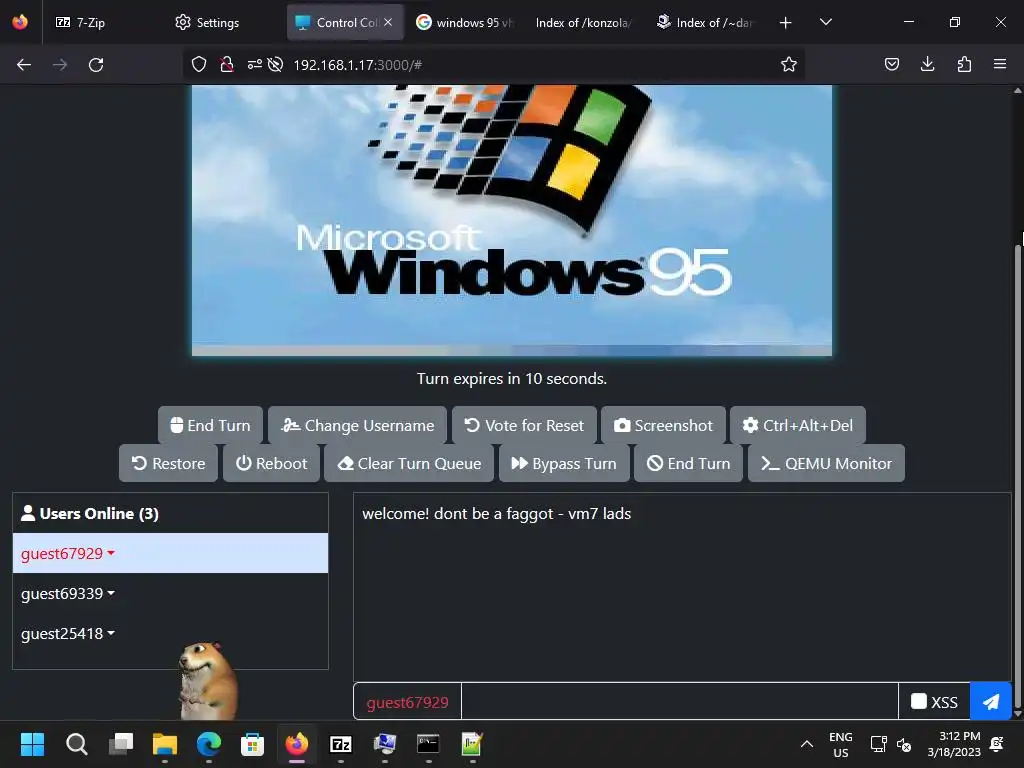Viewport: 1024px width, 768px height.
Task: Open the QEMU Monitor
Action: (x=826, y=463)
